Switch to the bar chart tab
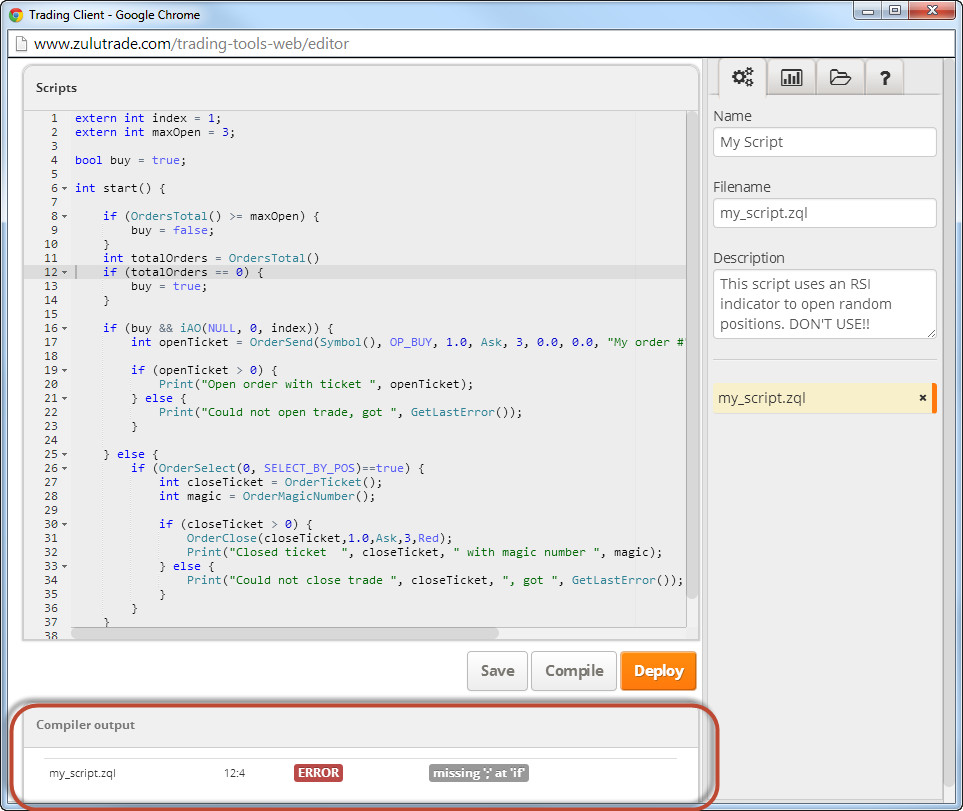 791,78
